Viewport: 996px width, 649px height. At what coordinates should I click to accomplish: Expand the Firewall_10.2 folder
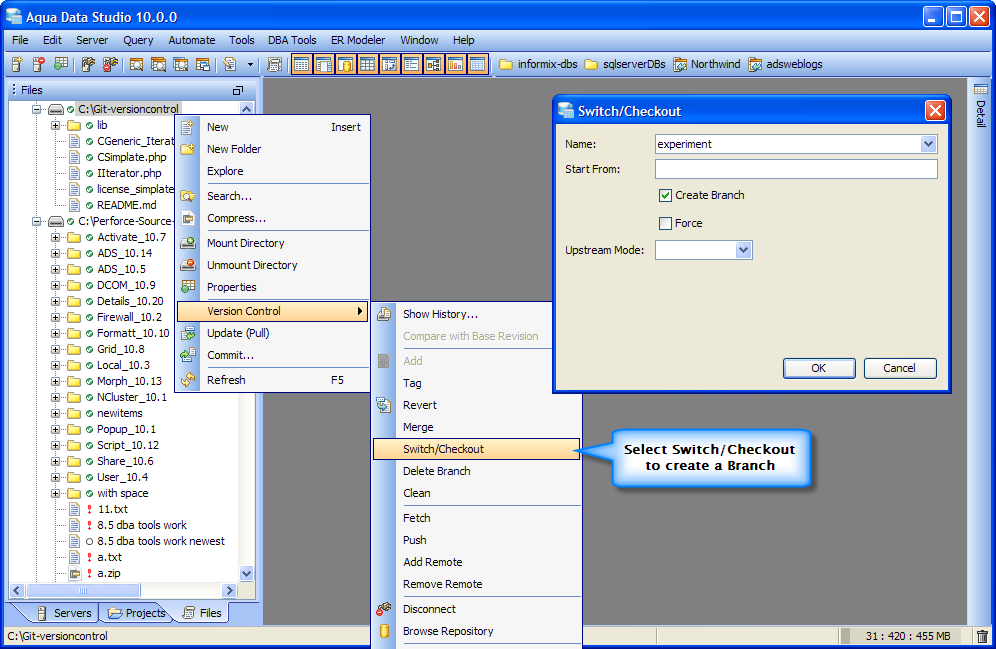[x=56, y=318]
